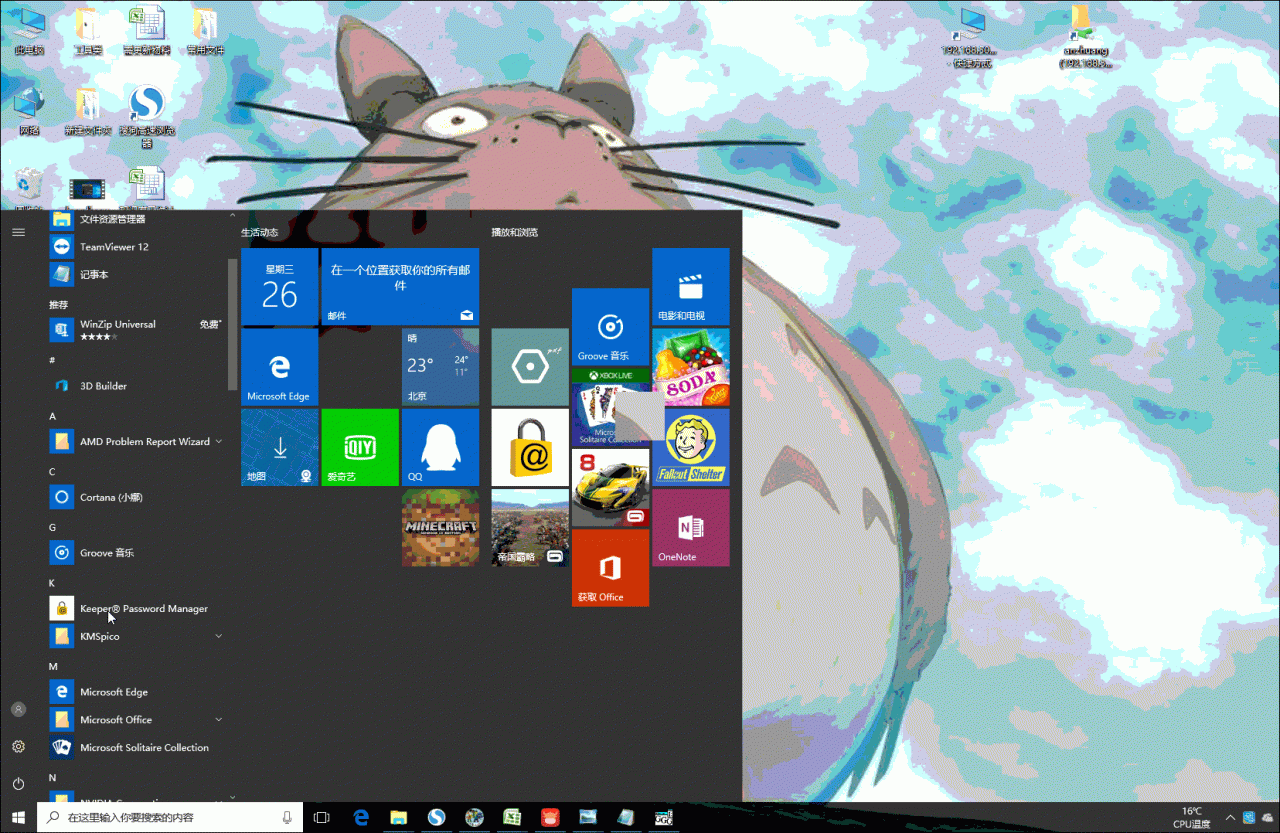The image size is (1280, 833).
Task: Select the 此电脑 desktop icon
Action: 29,31
